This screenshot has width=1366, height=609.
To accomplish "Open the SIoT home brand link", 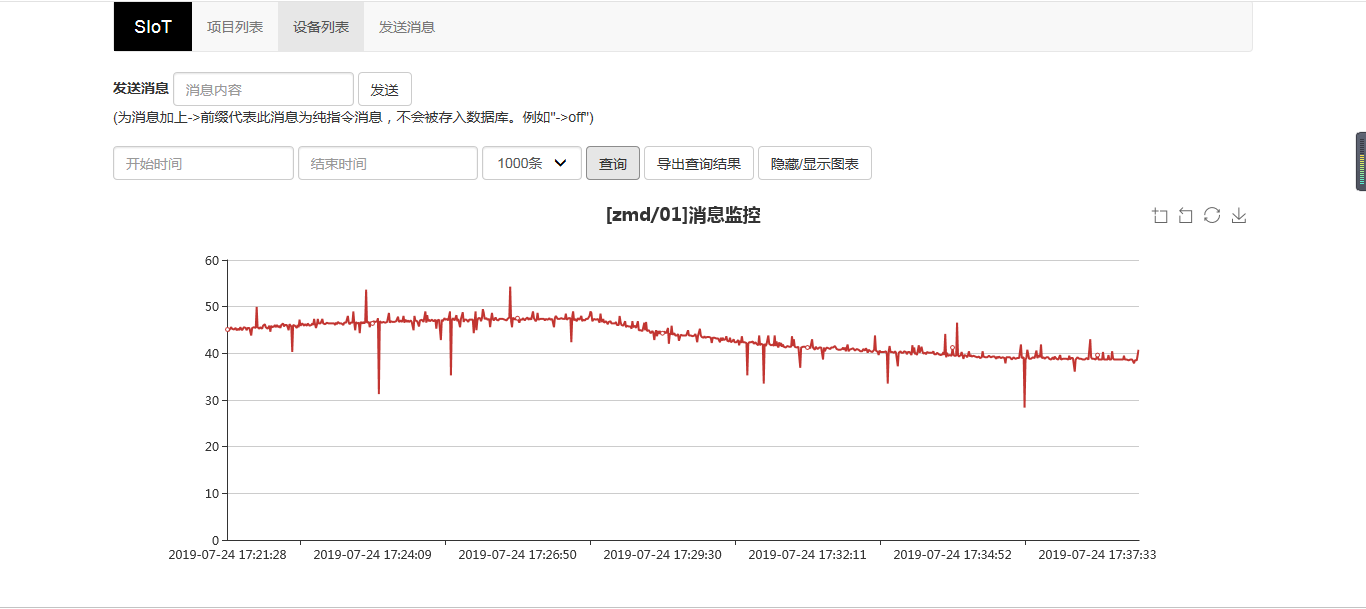I will tap(153, 27).
